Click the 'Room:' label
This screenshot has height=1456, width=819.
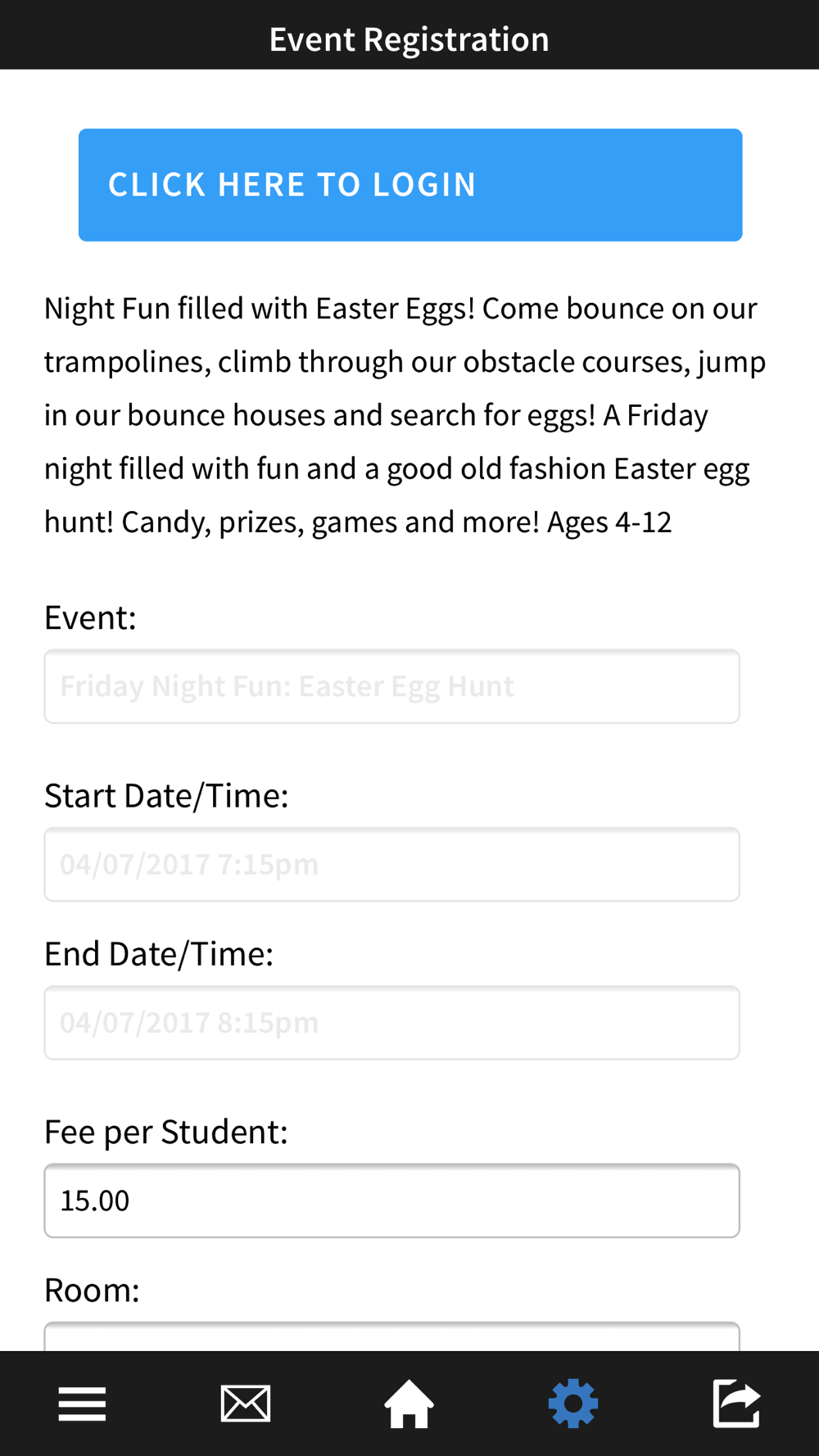(x=92, y=1290)
